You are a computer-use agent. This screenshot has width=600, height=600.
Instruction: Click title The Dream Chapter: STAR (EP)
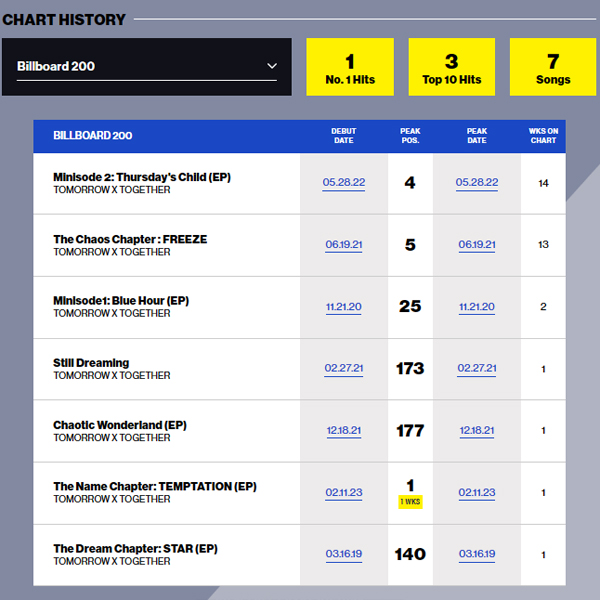(135, 549)
